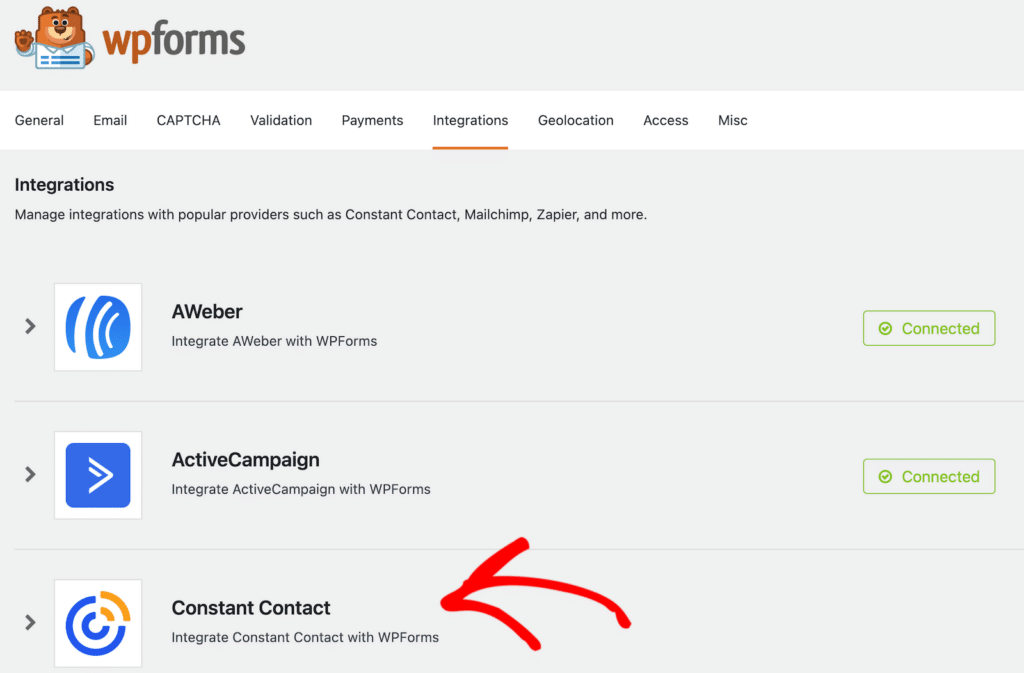
Task: Click the AWeber logo icon
Action: [98, 327]
